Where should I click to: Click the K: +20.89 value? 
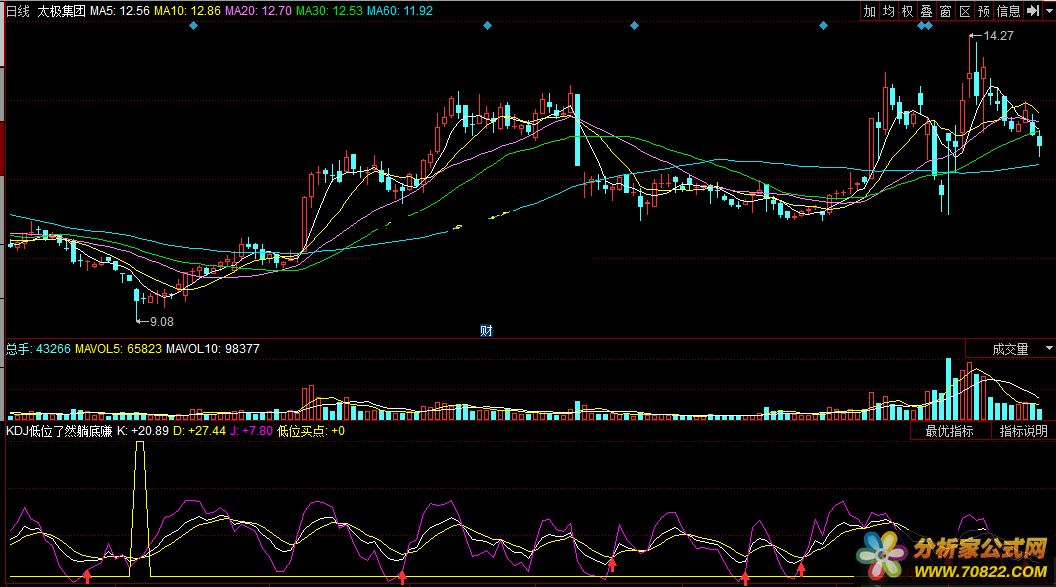click(x=143, y=431)
